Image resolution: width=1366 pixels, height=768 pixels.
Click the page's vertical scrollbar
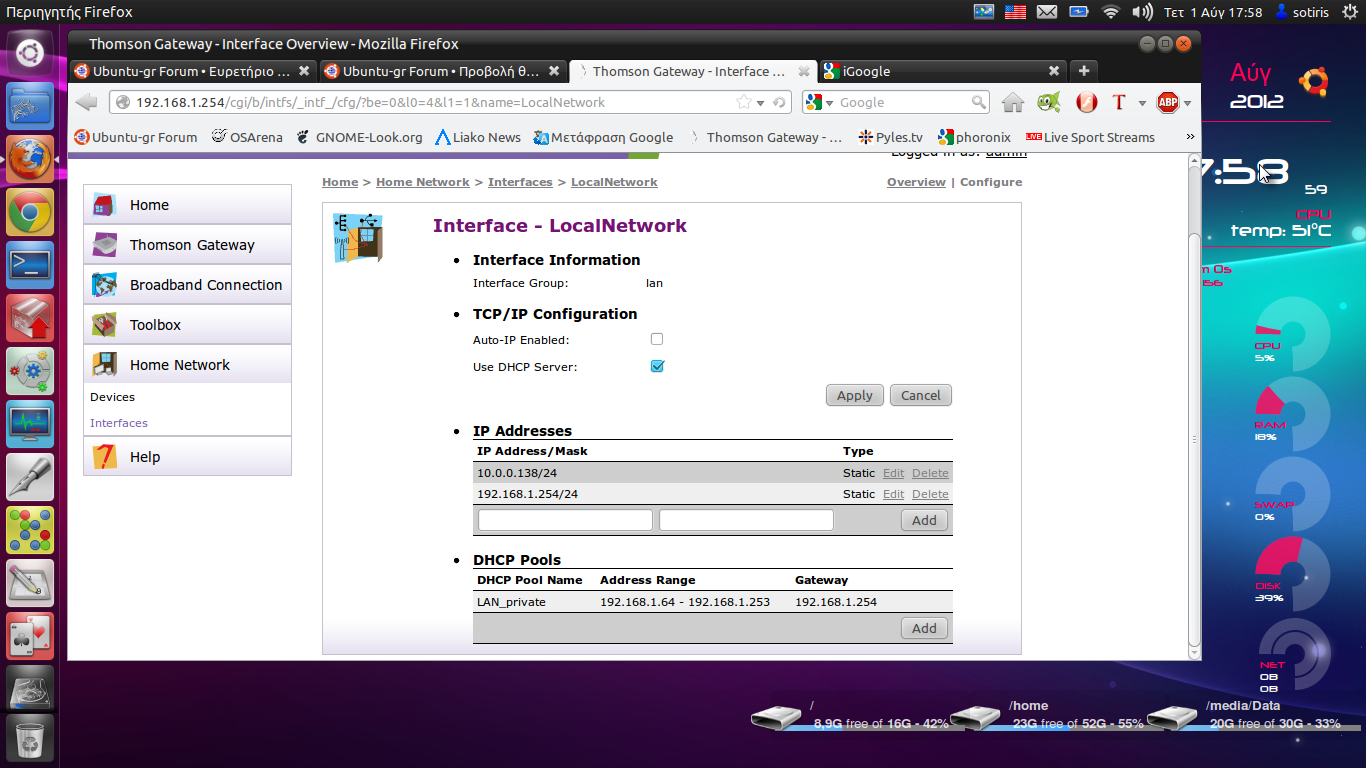click(1192, 440)
